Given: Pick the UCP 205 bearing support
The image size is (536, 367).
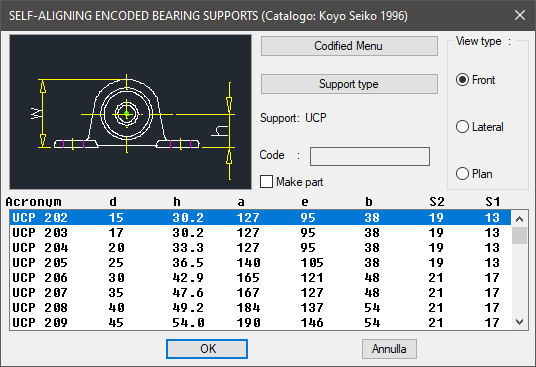Looking at the screenshot, I should pos(260,263).
